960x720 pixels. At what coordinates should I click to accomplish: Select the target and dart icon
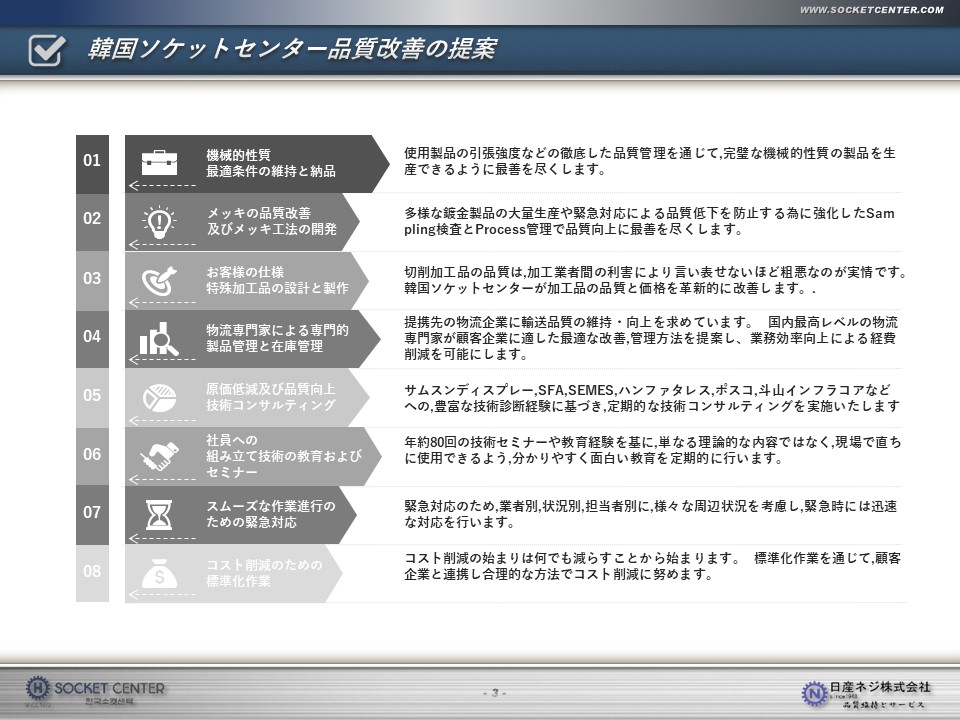pyautogui.click(x=159, y=279)
